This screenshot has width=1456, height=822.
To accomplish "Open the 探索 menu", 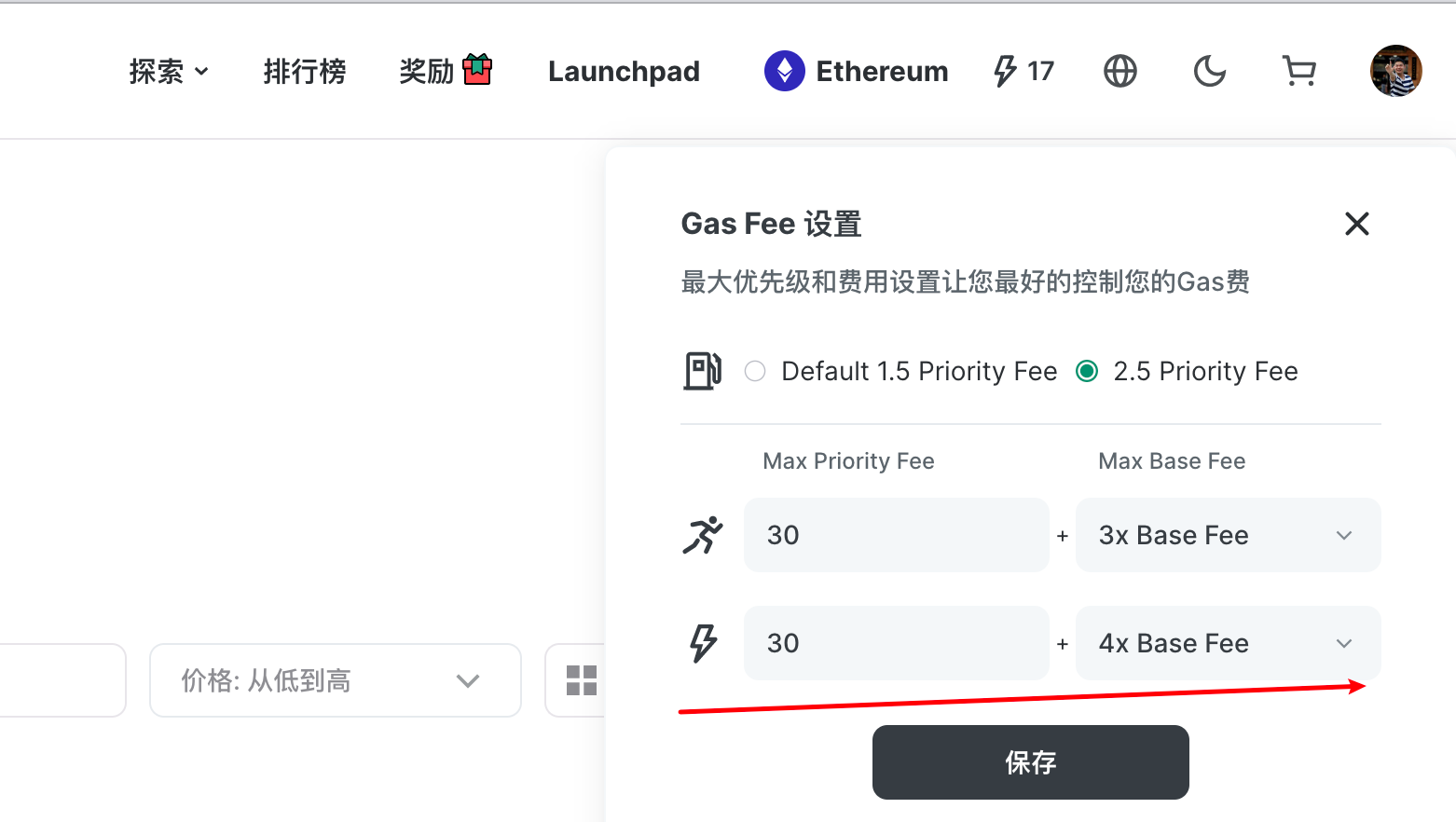I will click(169, 71).
